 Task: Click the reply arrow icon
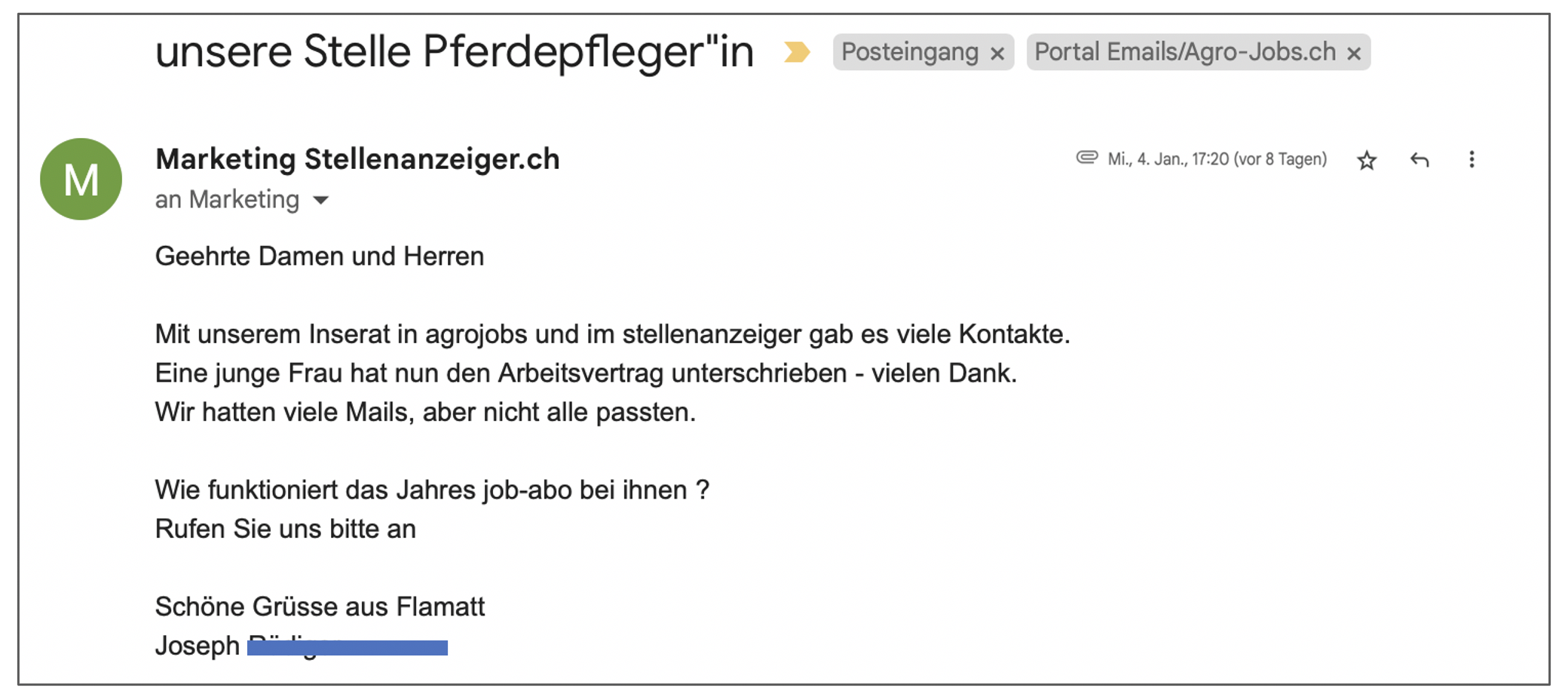pyautogui.click(x=1419, y=160)
